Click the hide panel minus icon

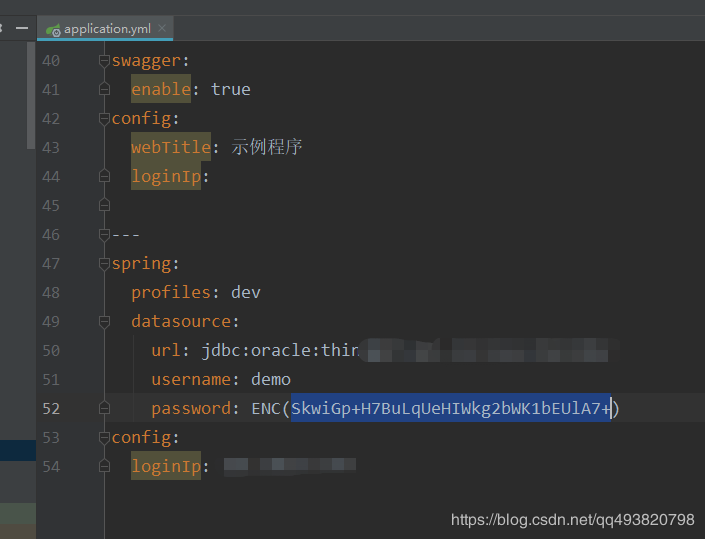point(22,28)
